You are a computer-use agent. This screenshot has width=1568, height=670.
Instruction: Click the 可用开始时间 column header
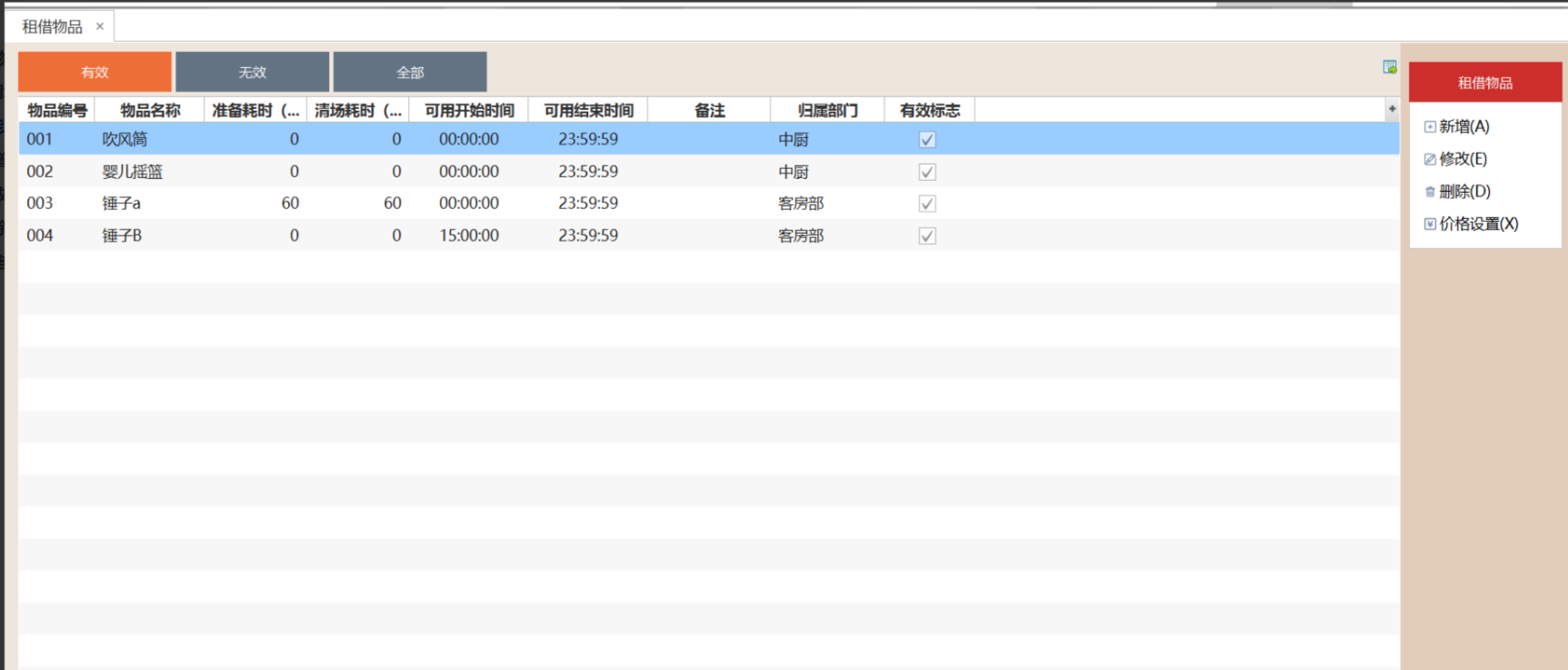pyautogui.click(x=469, y=110)
